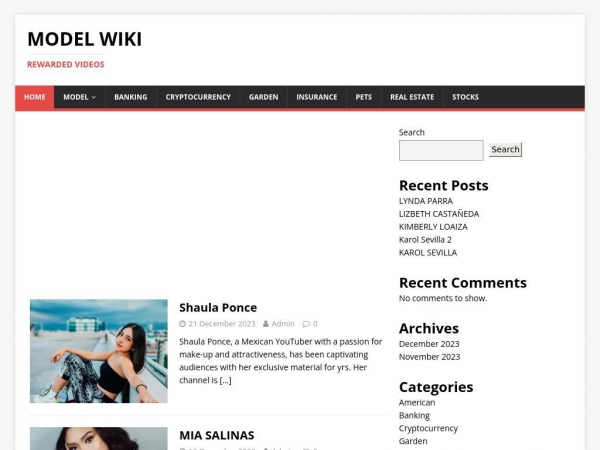Open recent post KIMBERLY LOAIZA
Image resolution: width=600 pixels, height=450 pixels.
[433, 227]
